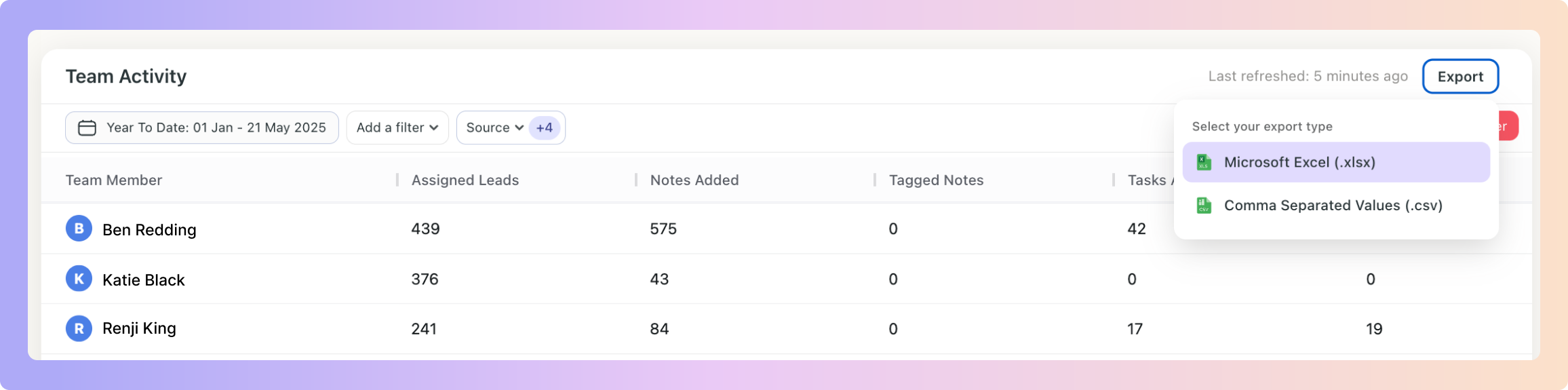
Task: Choose Comma Separated Values (.csv) option
Action: 1336,205
